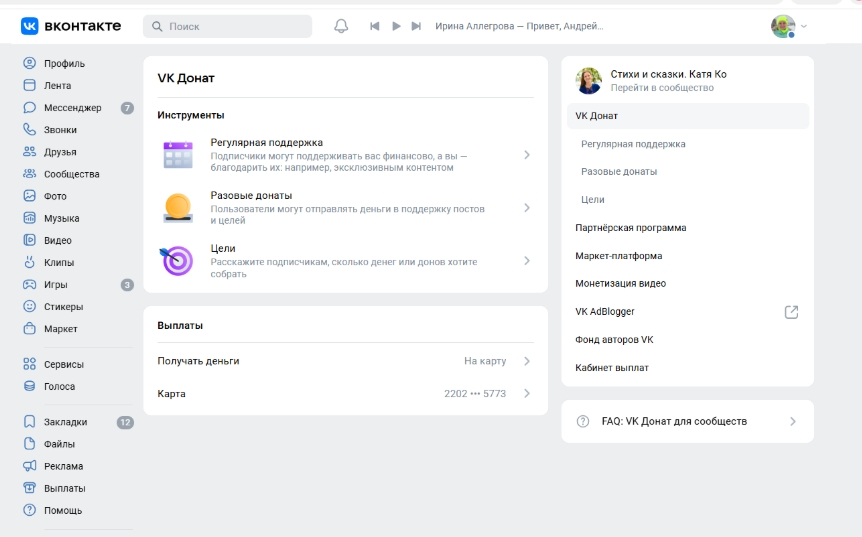Click the Закладки bookmark icon

[29, 422]
